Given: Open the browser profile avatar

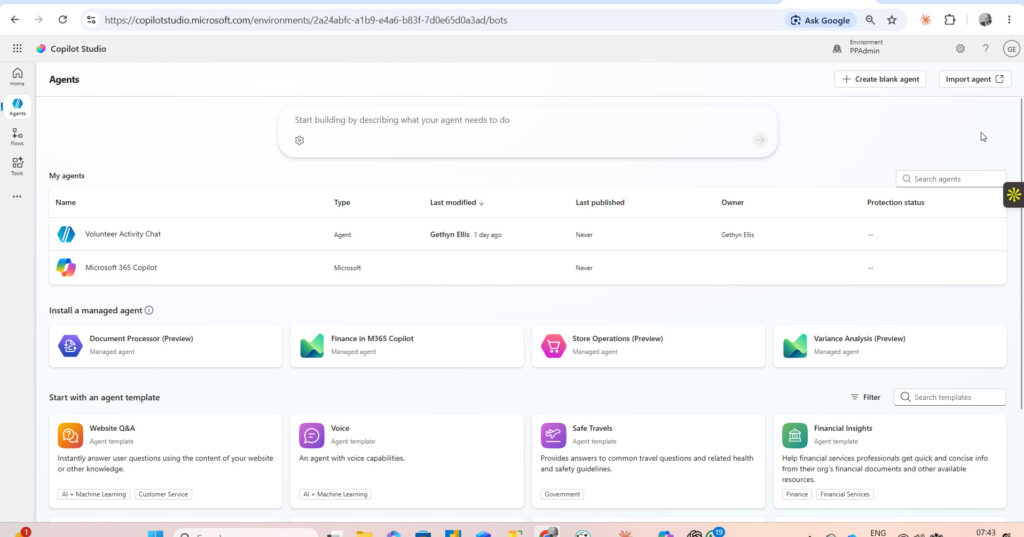Looking at the screenshot, I should 985,20.
